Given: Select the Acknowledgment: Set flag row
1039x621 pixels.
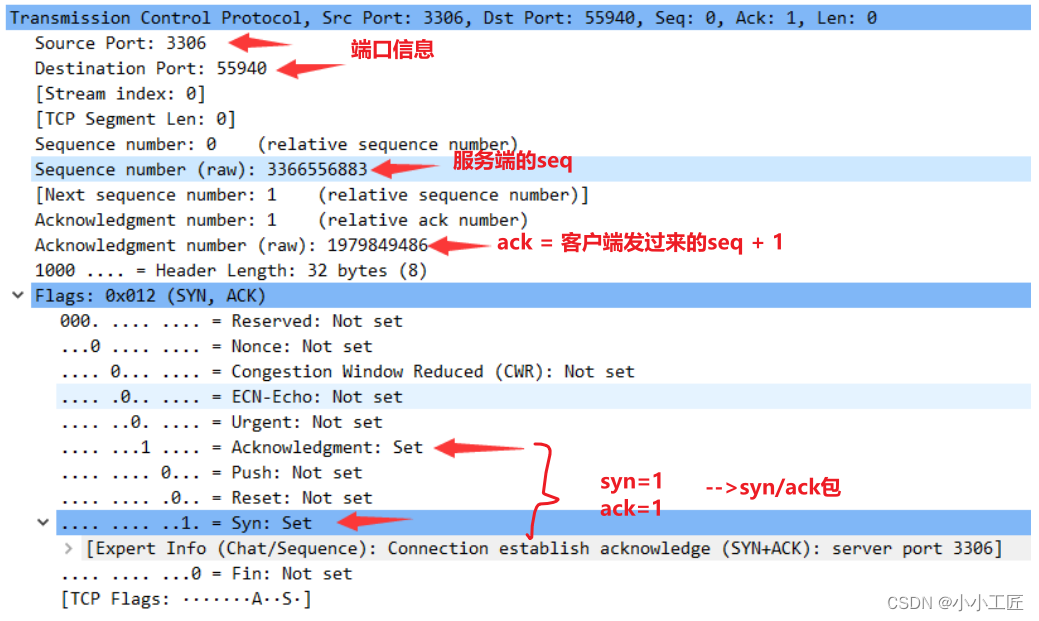Looking at the screenshot, I should 242,447.
